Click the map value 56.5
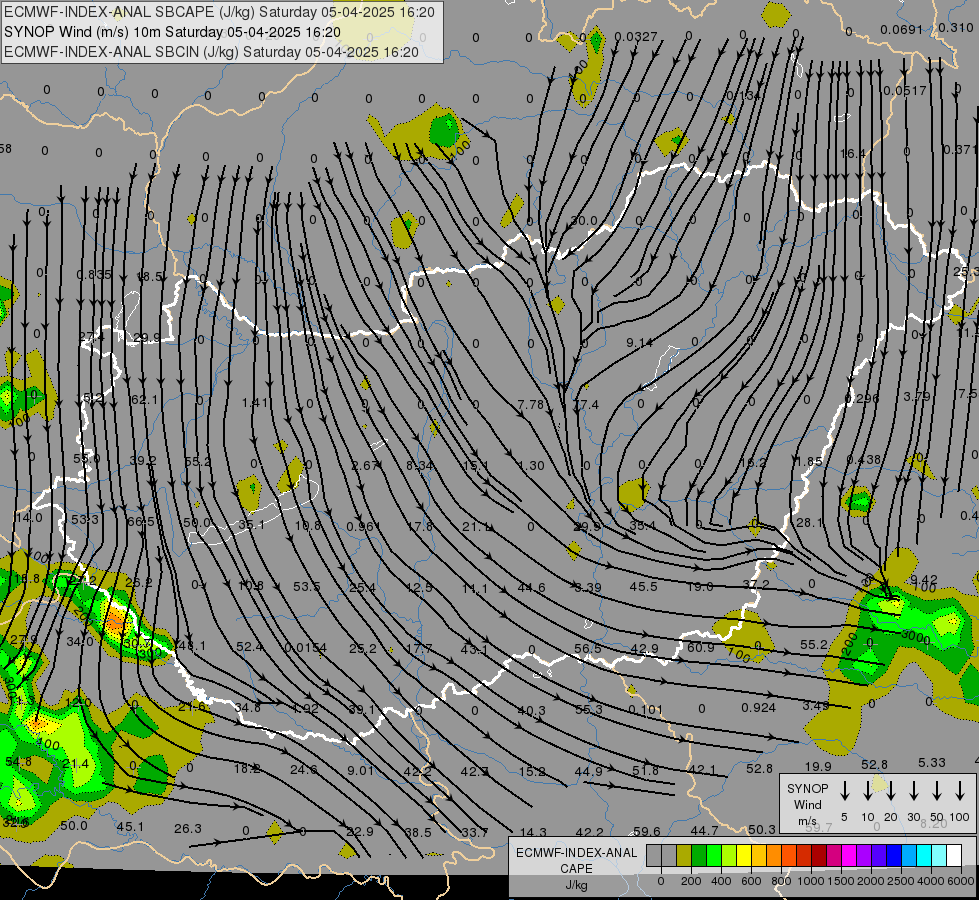The width and height of the screenshot is (979, 900). pos(588,649)
